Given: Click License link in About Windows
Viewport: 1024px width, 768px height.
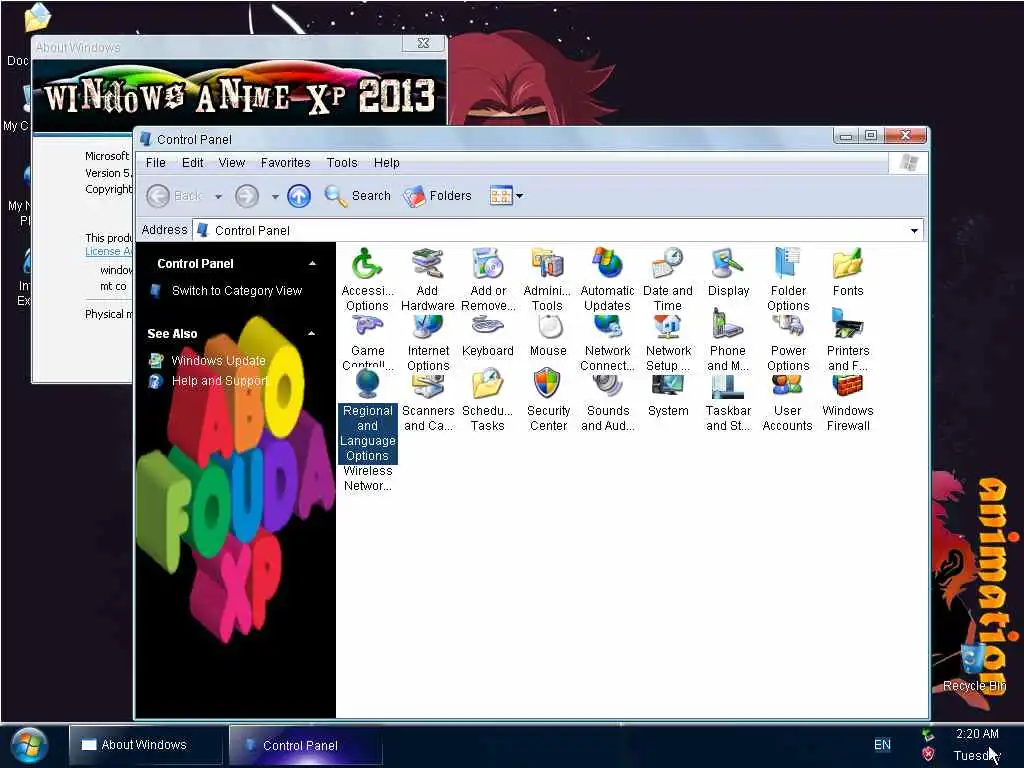Looking at the screenshot, I should [x=108, y=251].
